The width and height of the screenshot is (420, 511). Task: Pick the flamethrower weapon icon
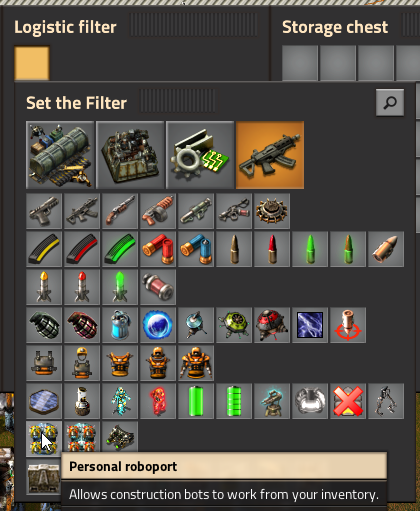(x=234, y=211)
